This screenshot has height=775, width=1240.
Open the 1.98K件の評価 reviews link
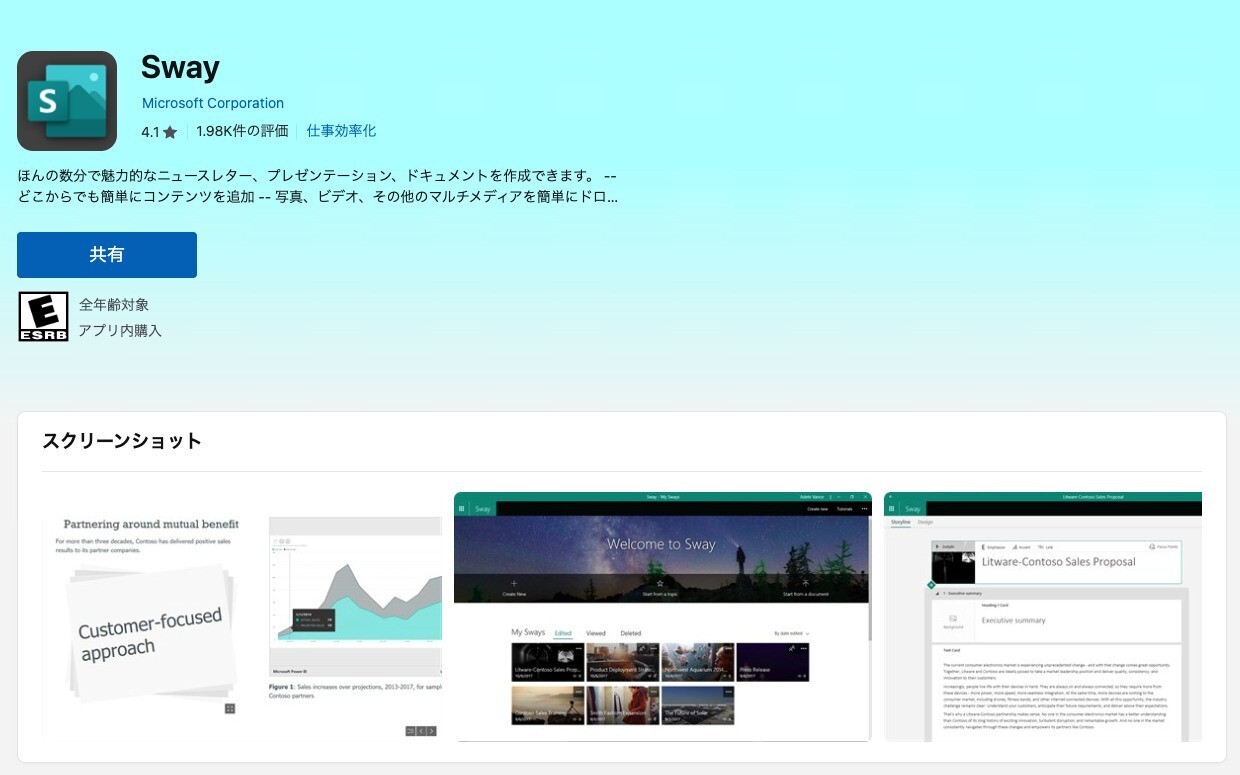point(242,131)
